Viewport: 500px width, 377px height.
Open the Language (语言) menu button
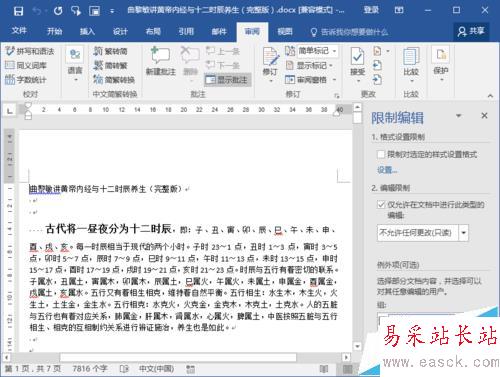pos(75,64)
